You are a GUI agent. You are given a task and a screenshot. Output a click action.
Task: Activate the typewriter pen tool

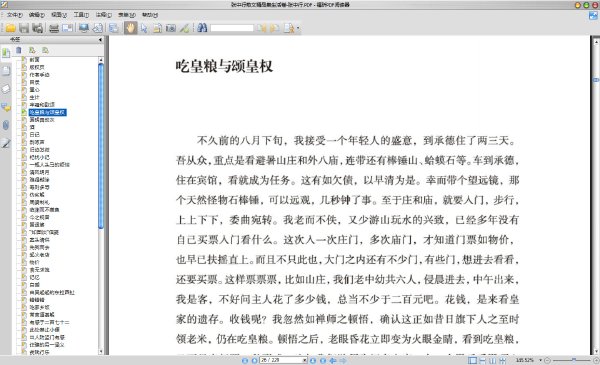(x=184, y=28)
